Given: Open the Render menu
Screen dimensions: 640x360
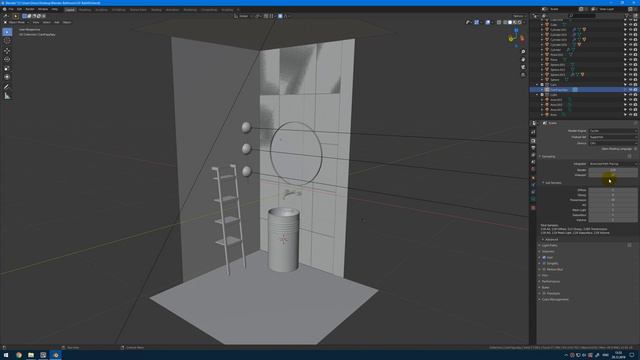Looking at the screenshot, I should [30, 9].
